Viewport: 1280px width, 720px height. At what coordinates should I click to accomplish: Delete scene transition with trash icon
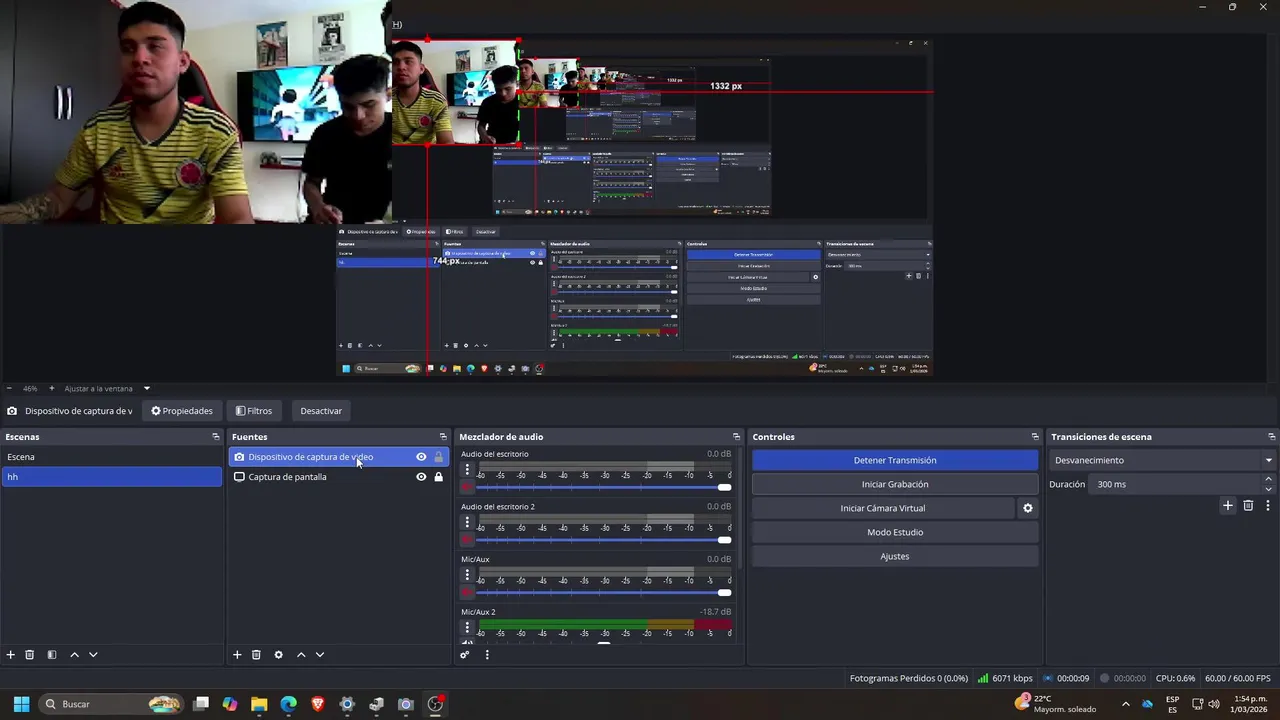point(1248,506)
